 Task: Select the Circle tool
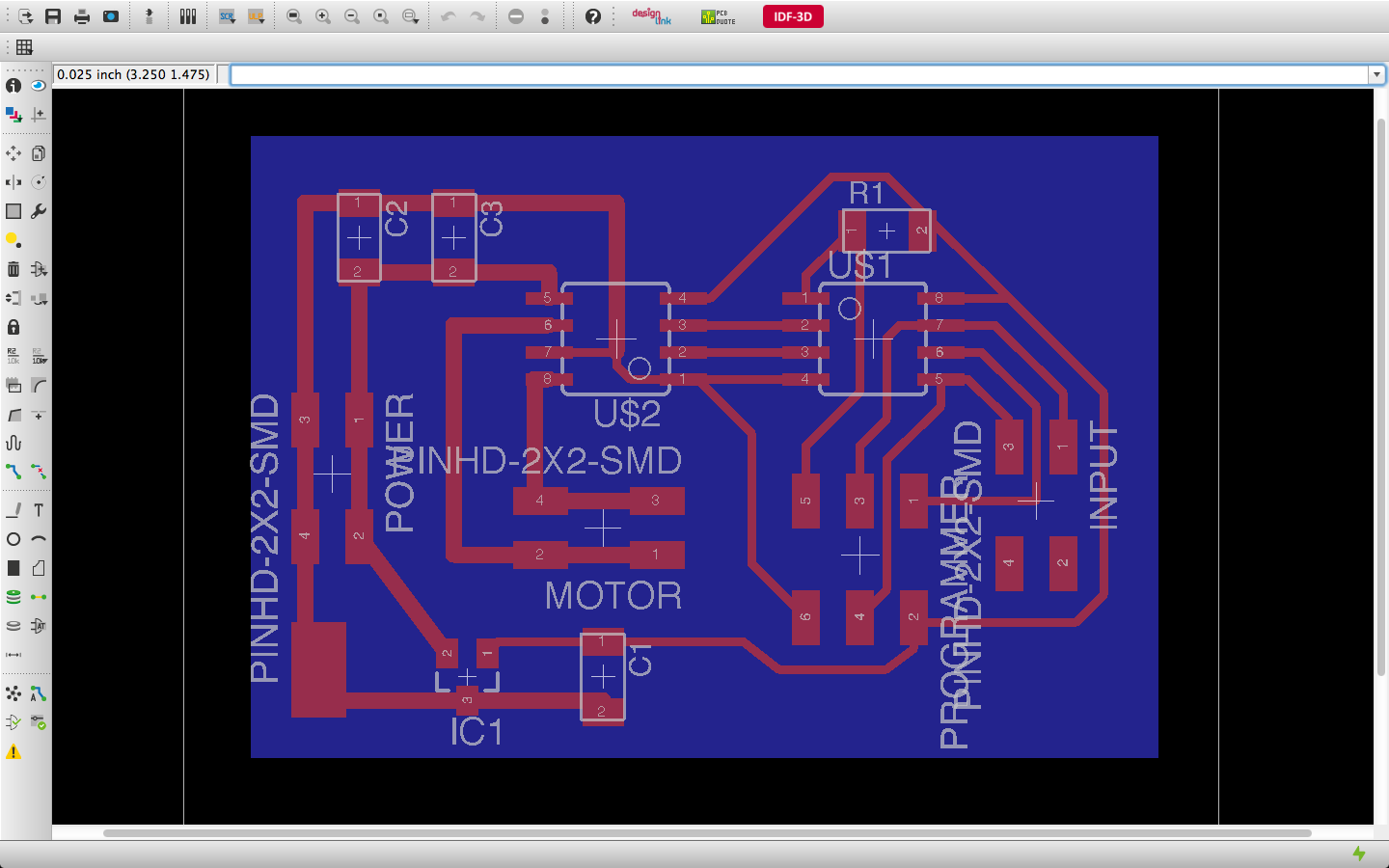[x=14, y=539]
